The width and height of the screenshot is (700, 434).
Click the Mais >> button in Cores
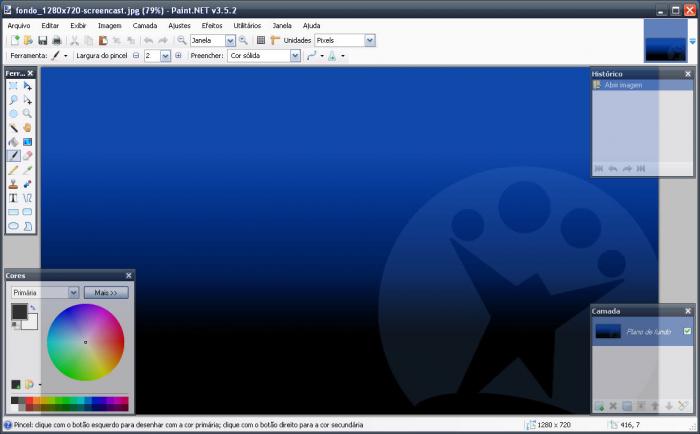[x=106, y=292]
